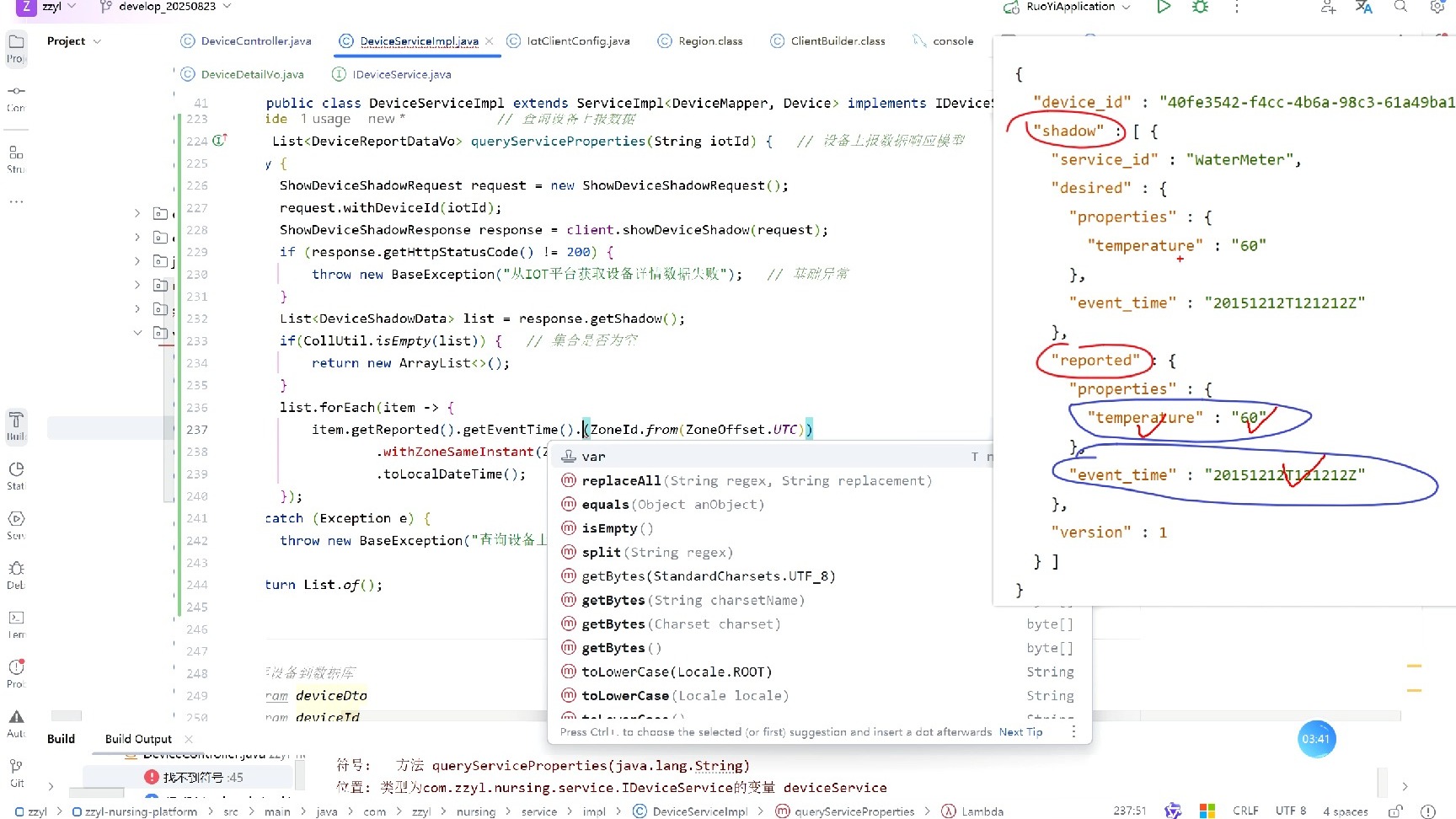Open IDeviceService.java tab
The width and height of the screenshot is (1456, 819).
coord(392,74)
